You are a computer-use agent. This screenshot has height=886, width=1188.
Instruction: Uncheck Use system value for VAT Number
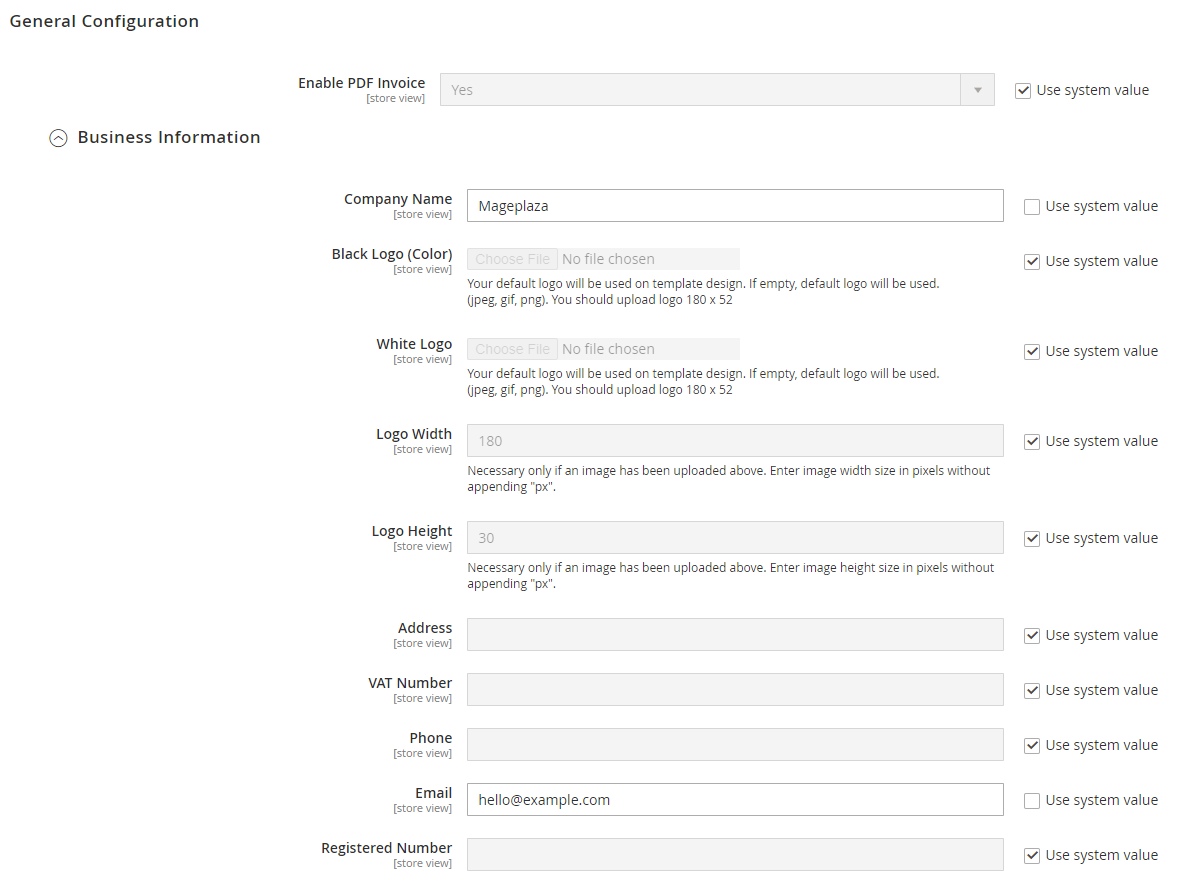pos(1032,691)
